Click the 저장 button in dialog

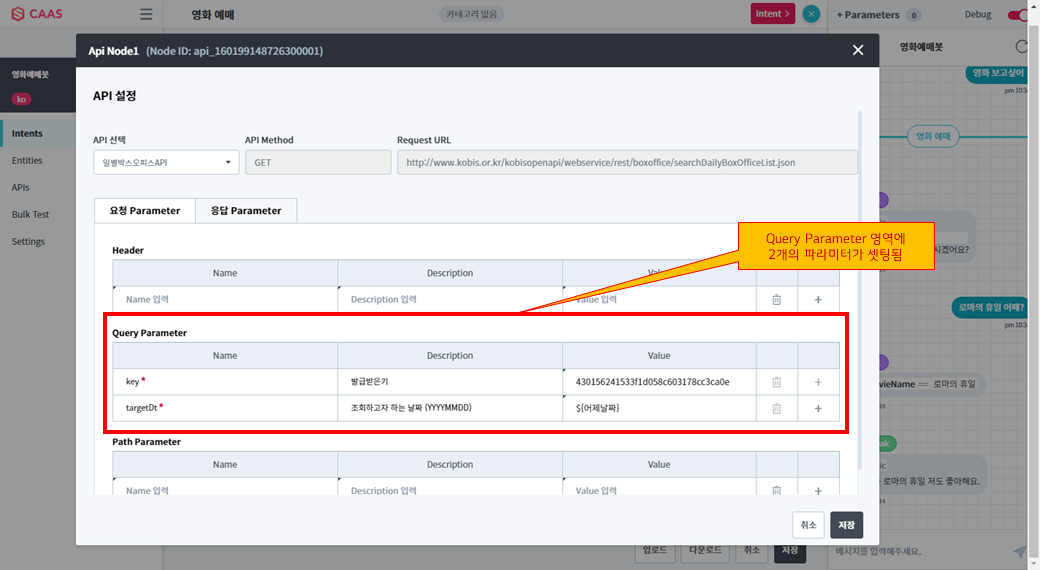pos(846,525)
